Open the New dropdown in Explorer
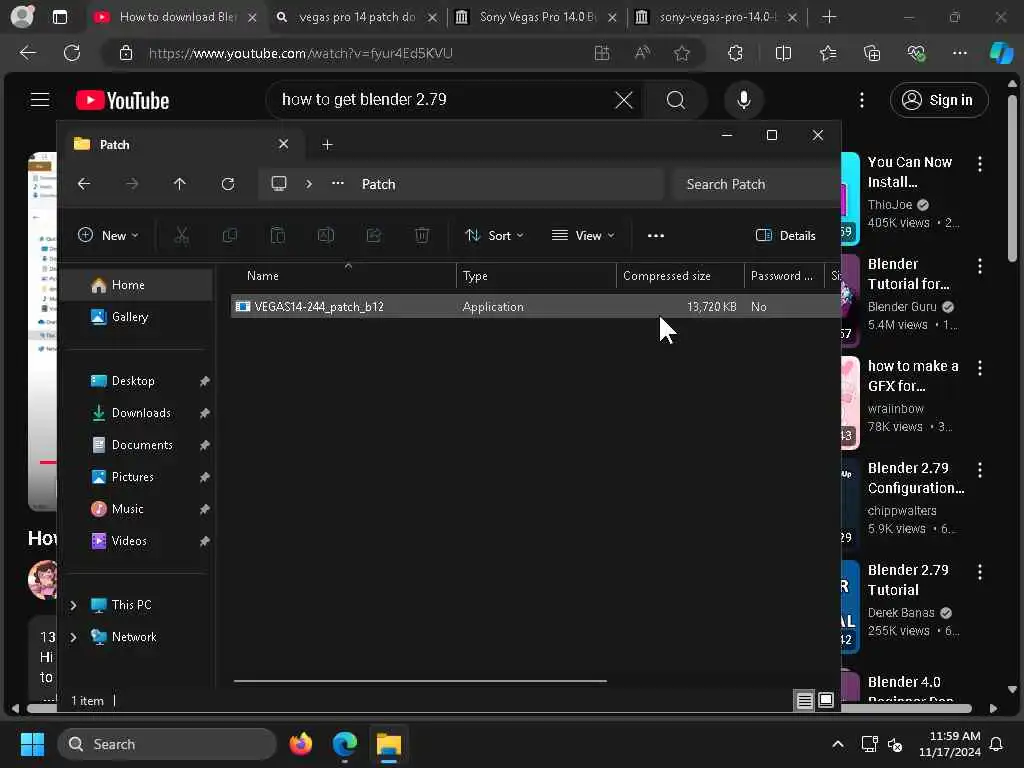The height and width of the screenshot is (768, 1024). coord(108,236)
